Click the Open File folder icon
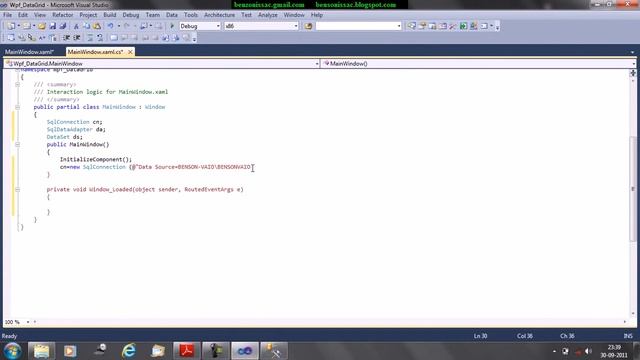Screen dimensions: 640x360 [x=42, y=26]
